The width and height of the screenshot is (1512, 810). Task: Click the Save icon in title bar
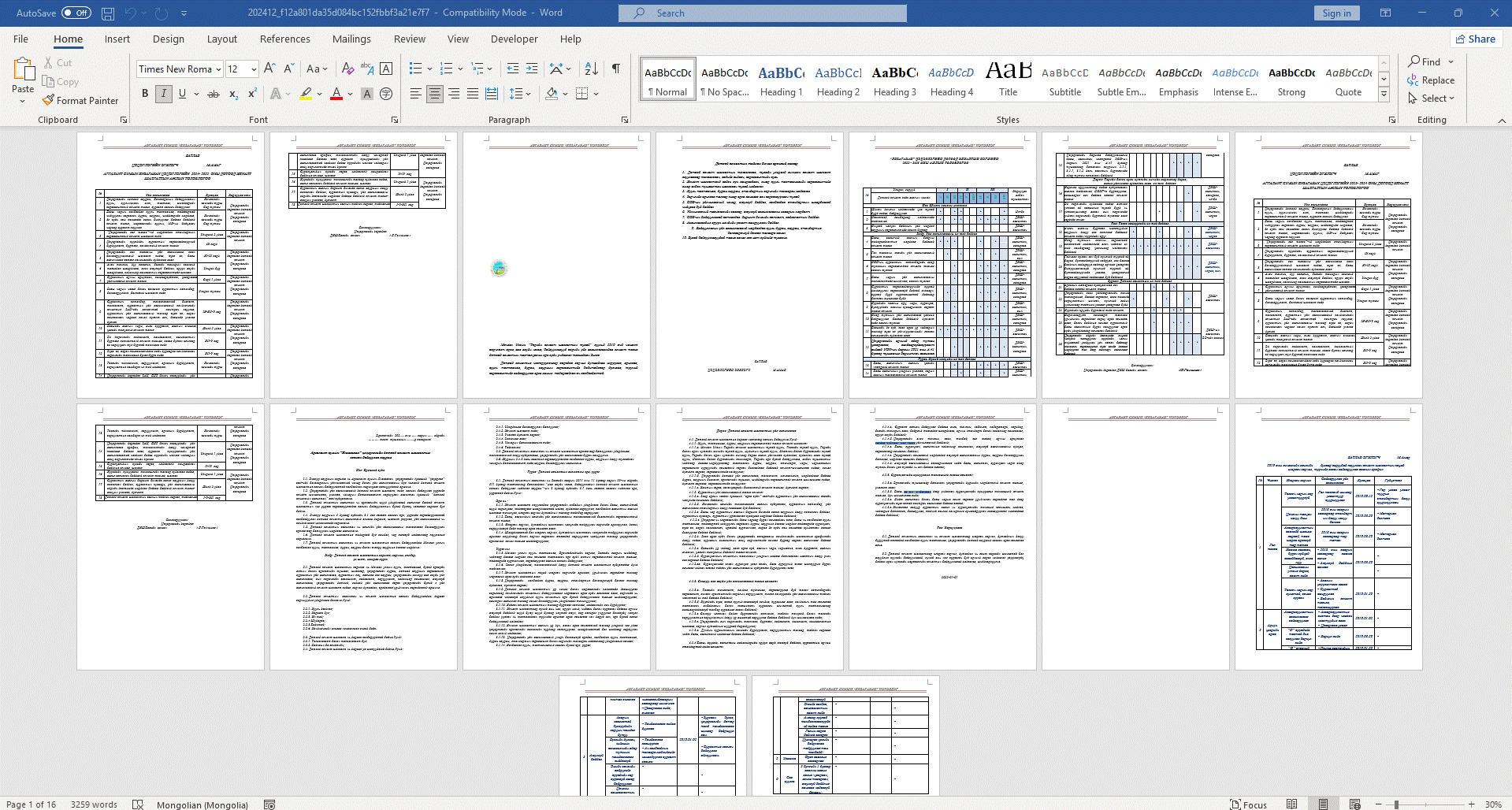108,13
